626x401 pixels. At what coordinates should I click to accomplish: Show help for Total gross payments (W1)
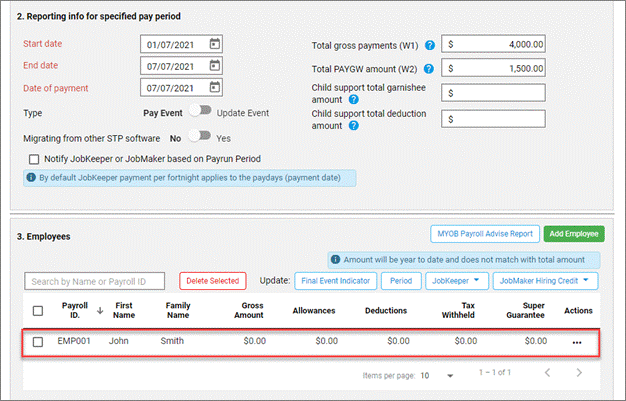[430, 45]
